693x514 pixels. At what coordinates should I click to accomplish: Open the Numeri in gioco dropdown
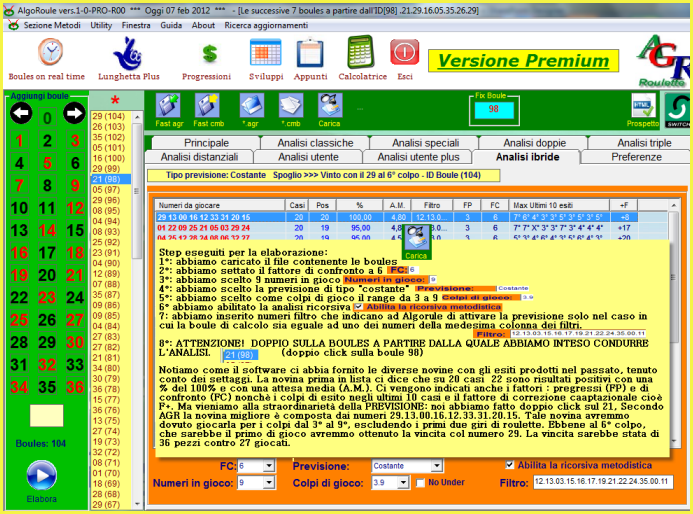pyautogui.click(x=270, y=483)
